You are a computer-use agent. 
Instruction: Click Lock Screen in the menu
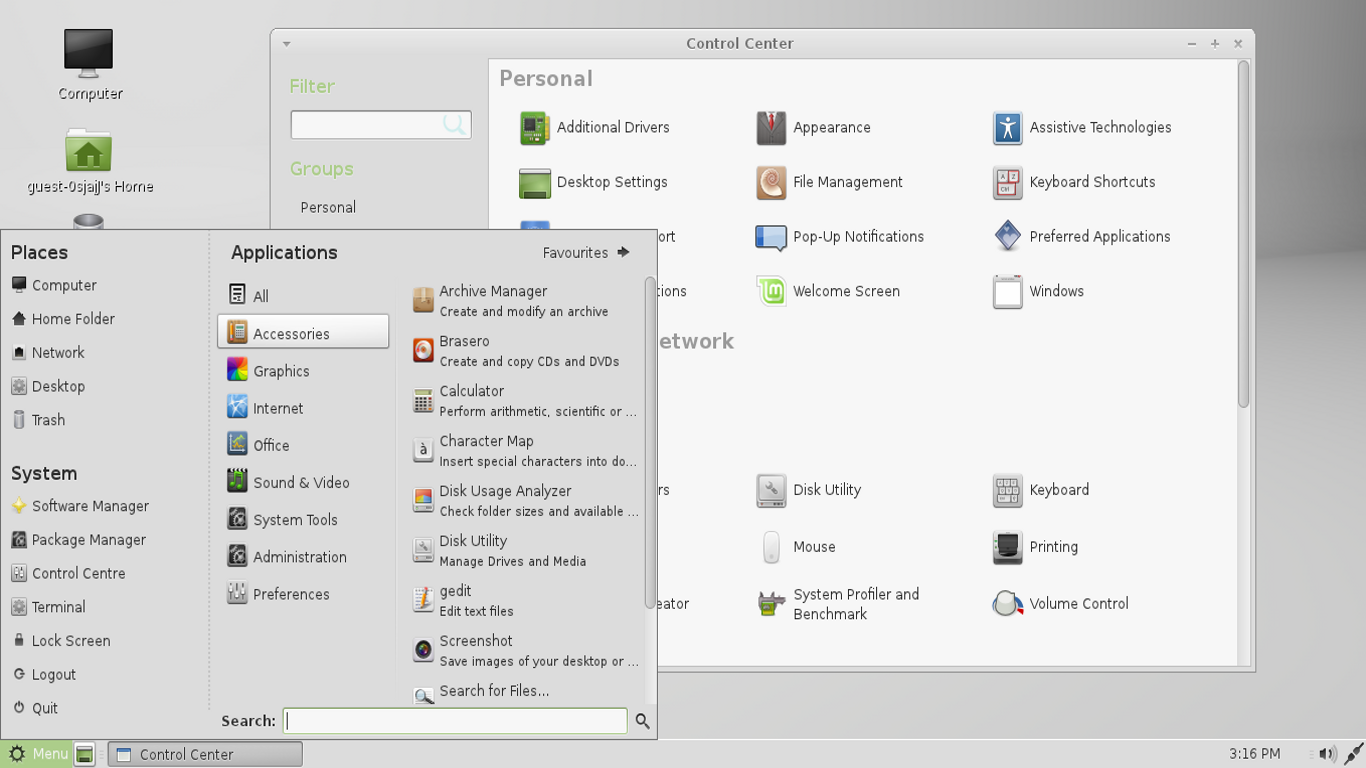60,641
